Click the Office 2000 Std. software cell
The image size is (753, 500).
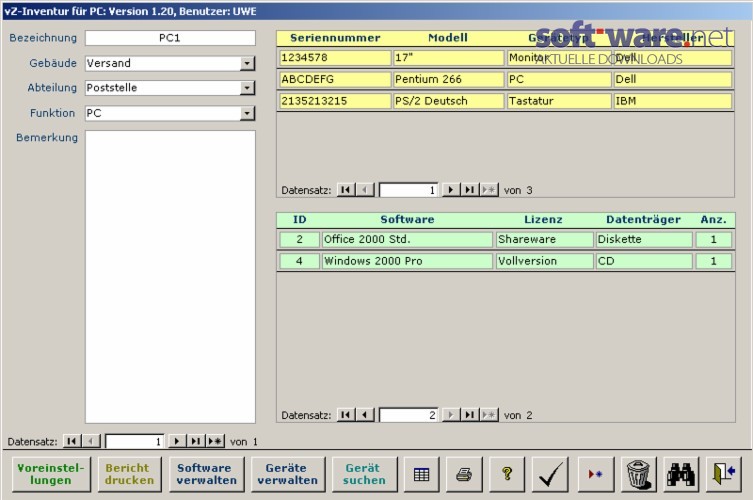point(407,239)
